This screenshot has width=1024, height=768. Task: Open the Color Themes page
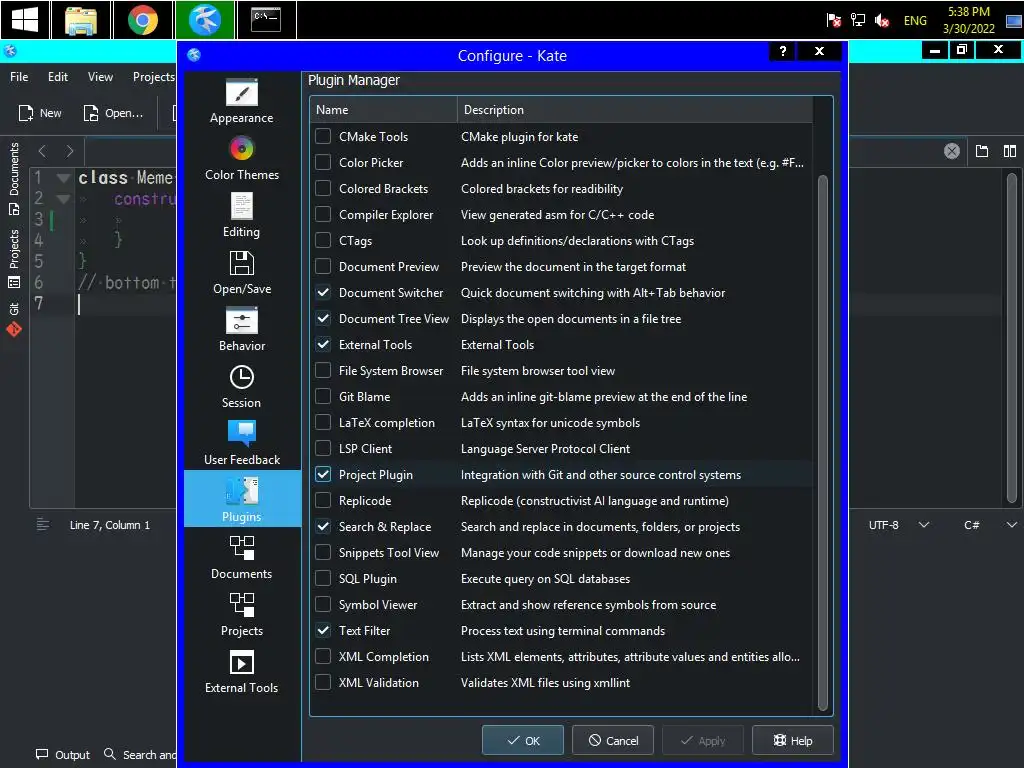(242, 158)
